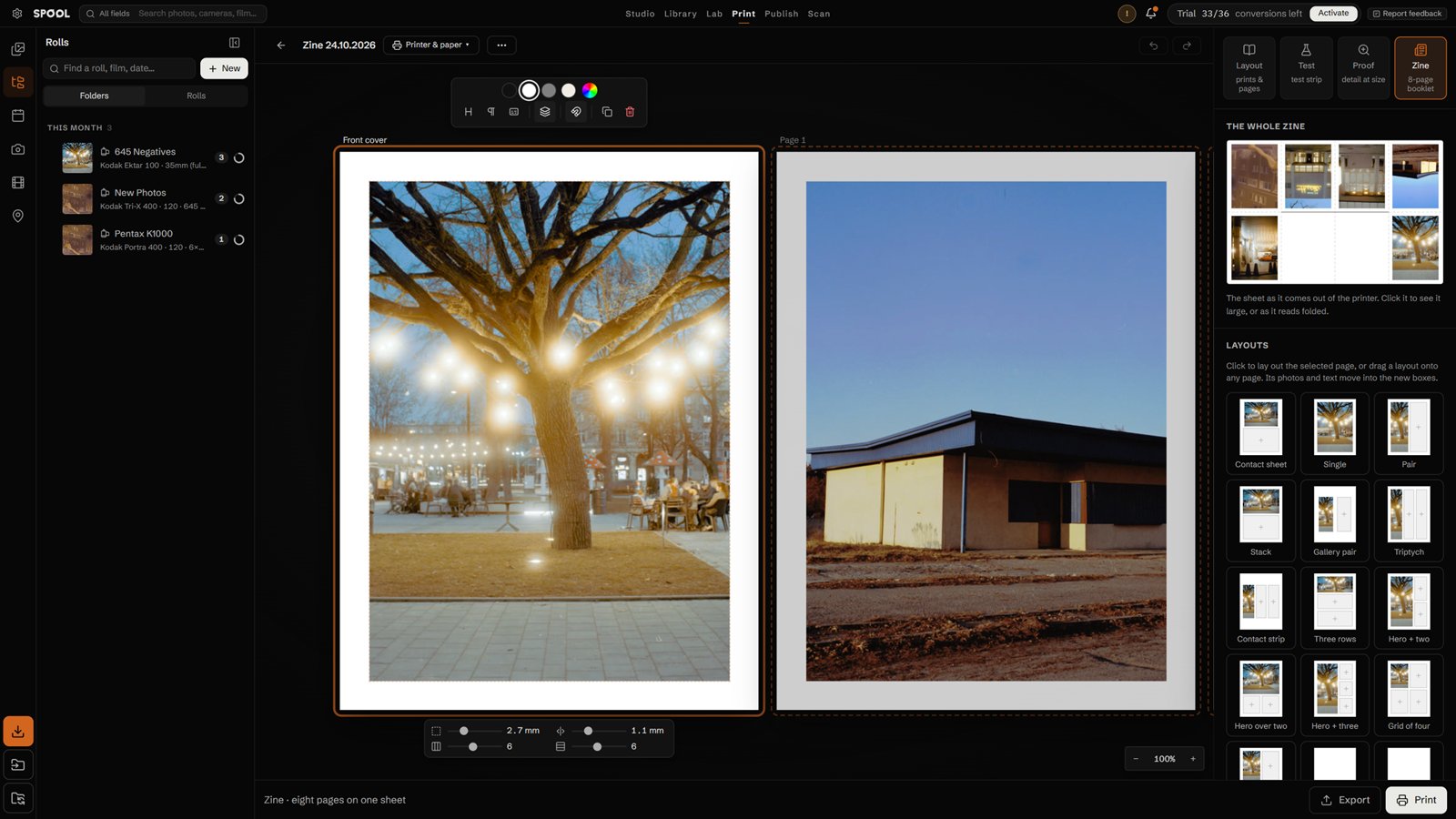The width and height of the screenshot is (1456, 819).
Task: Activate the trial license
Action: coord(1333,14)
